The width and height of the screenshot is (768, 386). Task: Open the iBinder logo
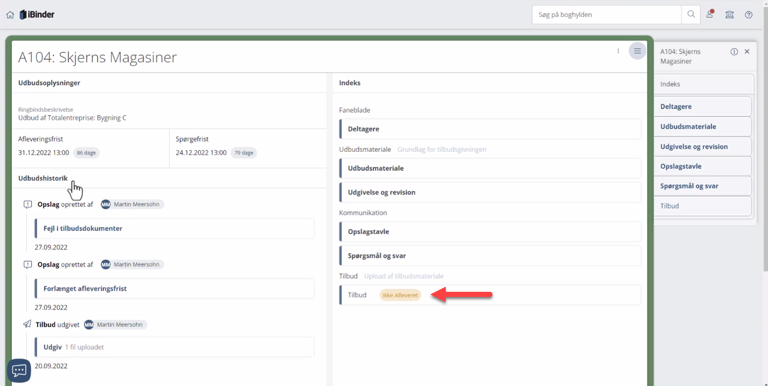[37, 15]
